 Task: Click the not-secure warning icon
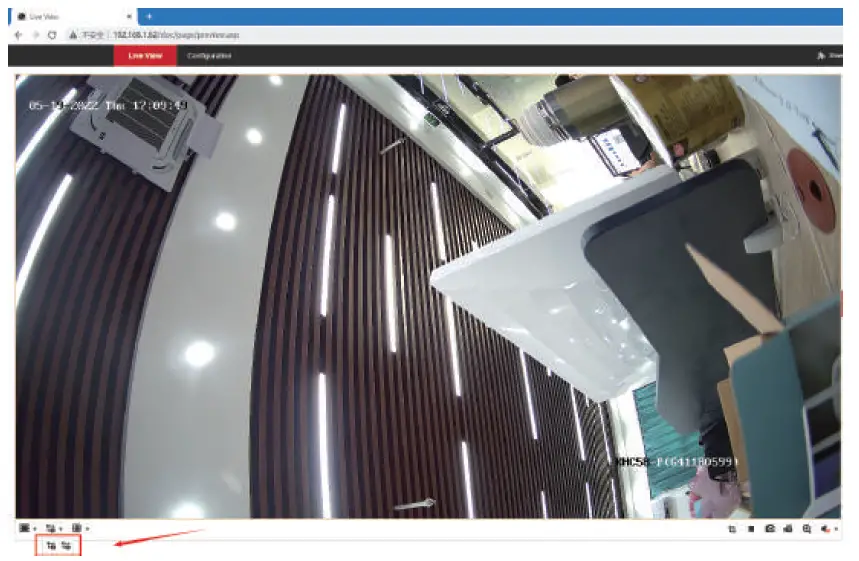(72, 35)
